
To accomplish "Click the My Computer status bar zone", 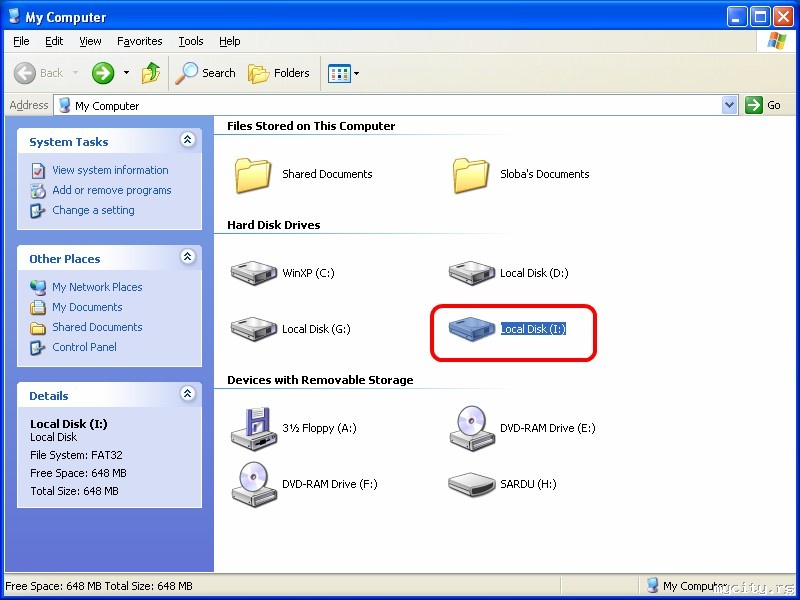I will click(718, 586).
